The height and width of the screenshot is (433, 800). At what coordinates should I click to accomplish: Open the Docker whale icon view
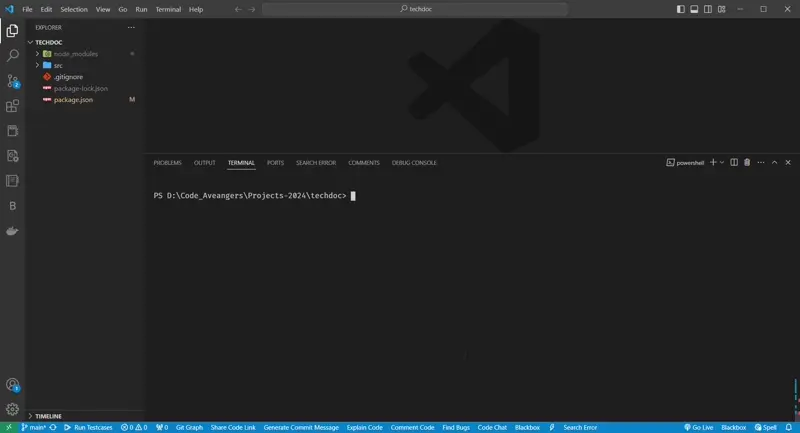(12, 231)
